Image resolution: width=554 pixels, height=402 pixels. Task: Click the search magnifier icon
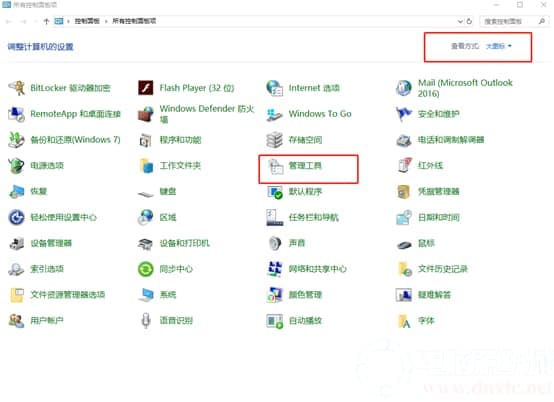pyautogui.click(x=541, y=21)
